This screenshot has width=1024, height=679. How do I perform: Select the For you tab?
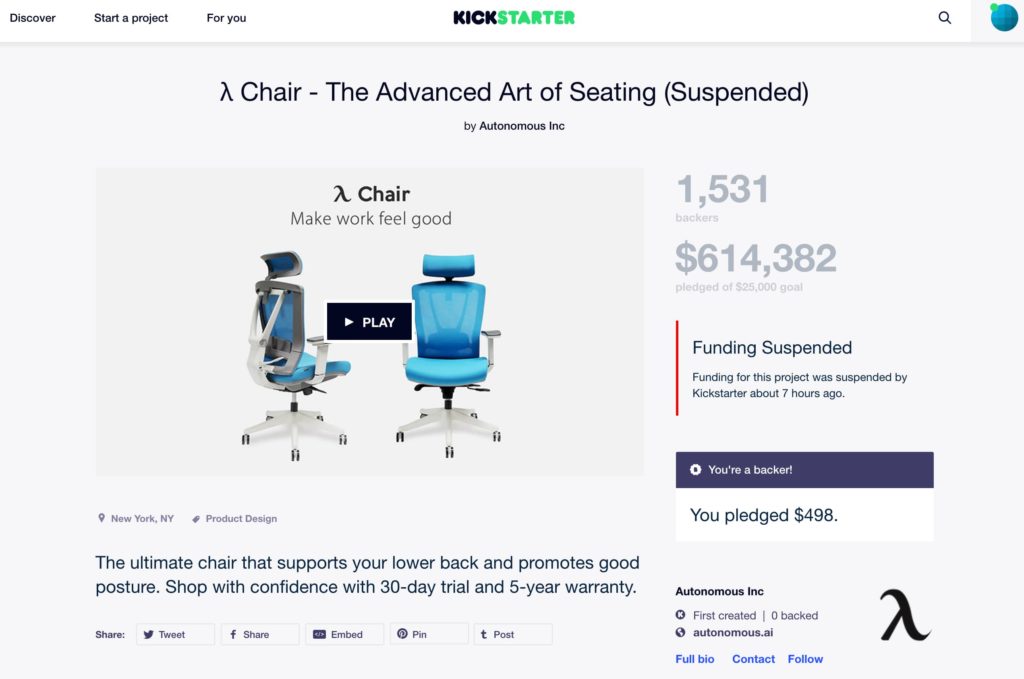click(x=225, y=17)
